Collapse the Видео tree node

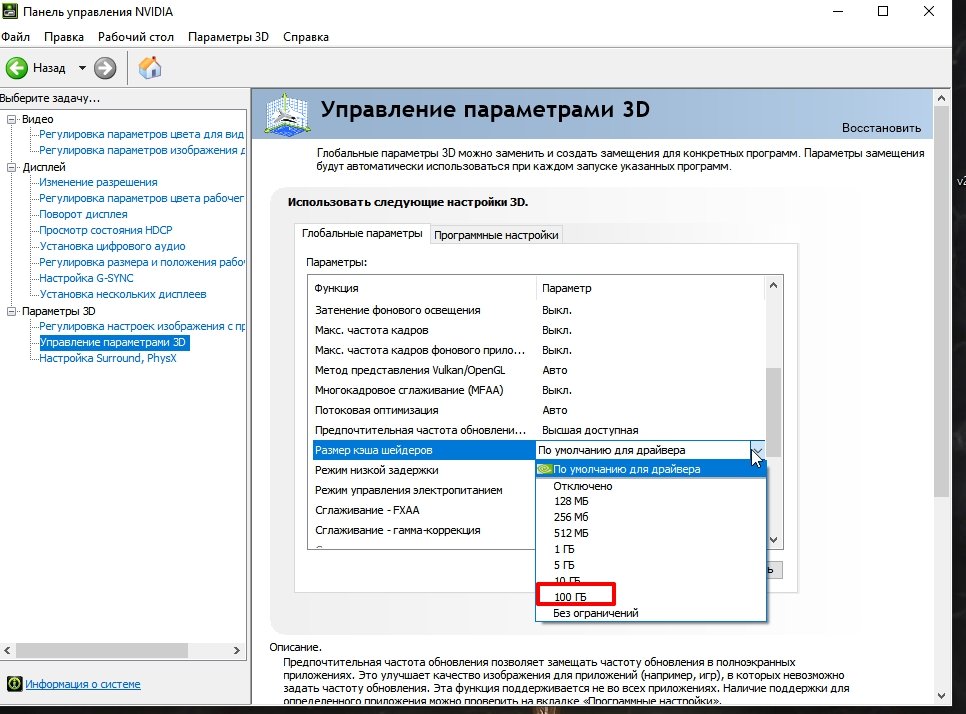click(12, 119)
